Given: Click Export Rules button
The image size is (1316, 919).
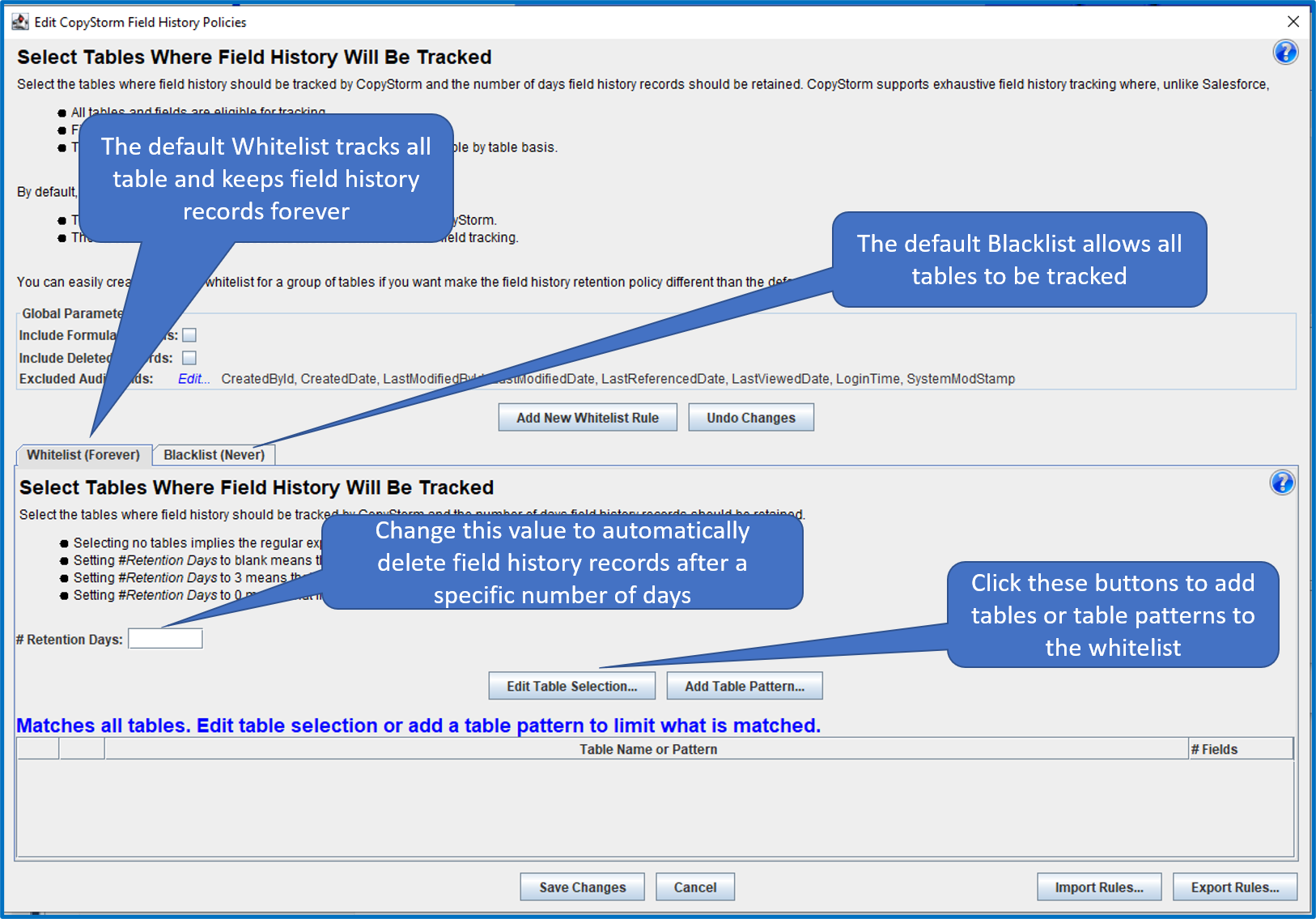Looking at the screenshot, I should [x=1235, y=887].
